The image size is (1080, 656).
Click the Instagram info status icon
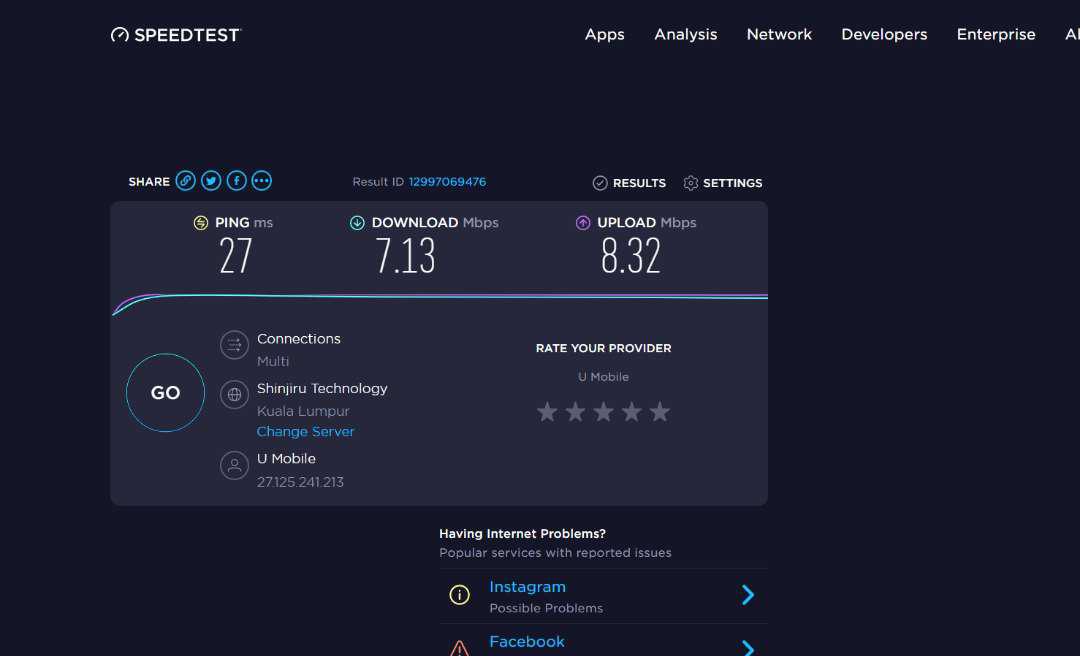[459, 595]
